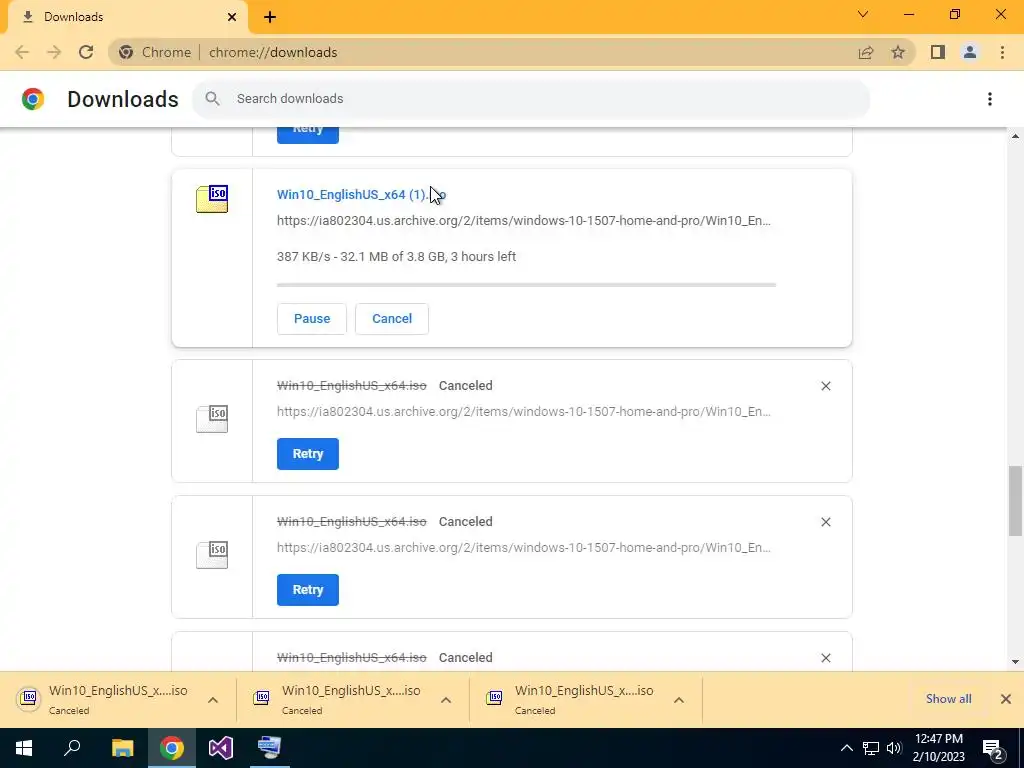Click the archive.org URL of the first canceled download
The image size is (1024, 768).
point(524,411)
